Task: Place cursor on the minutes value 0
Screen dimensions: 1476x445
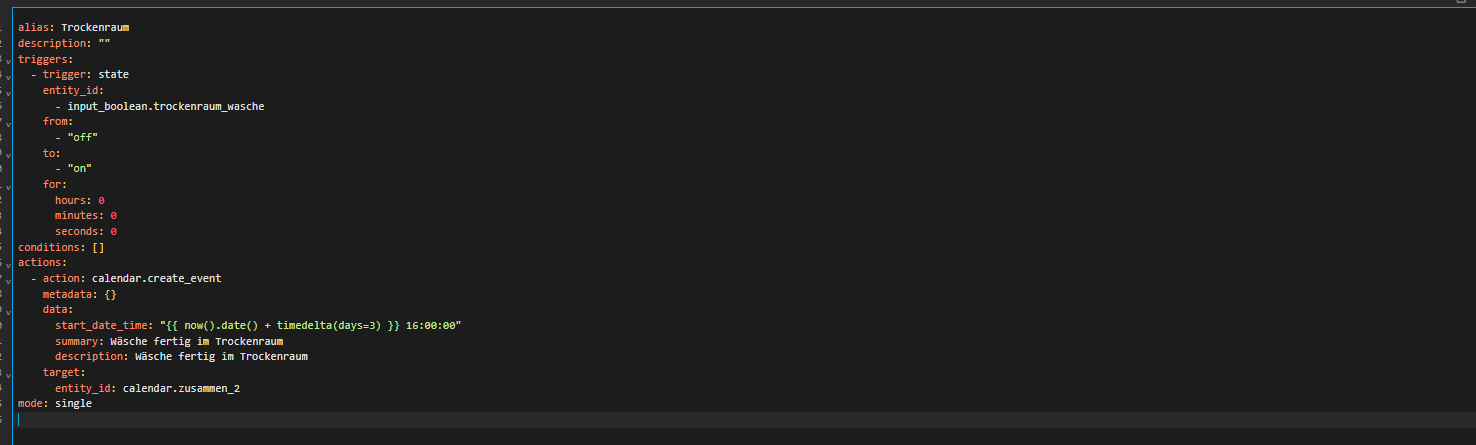Action: (x=114, y=215)
